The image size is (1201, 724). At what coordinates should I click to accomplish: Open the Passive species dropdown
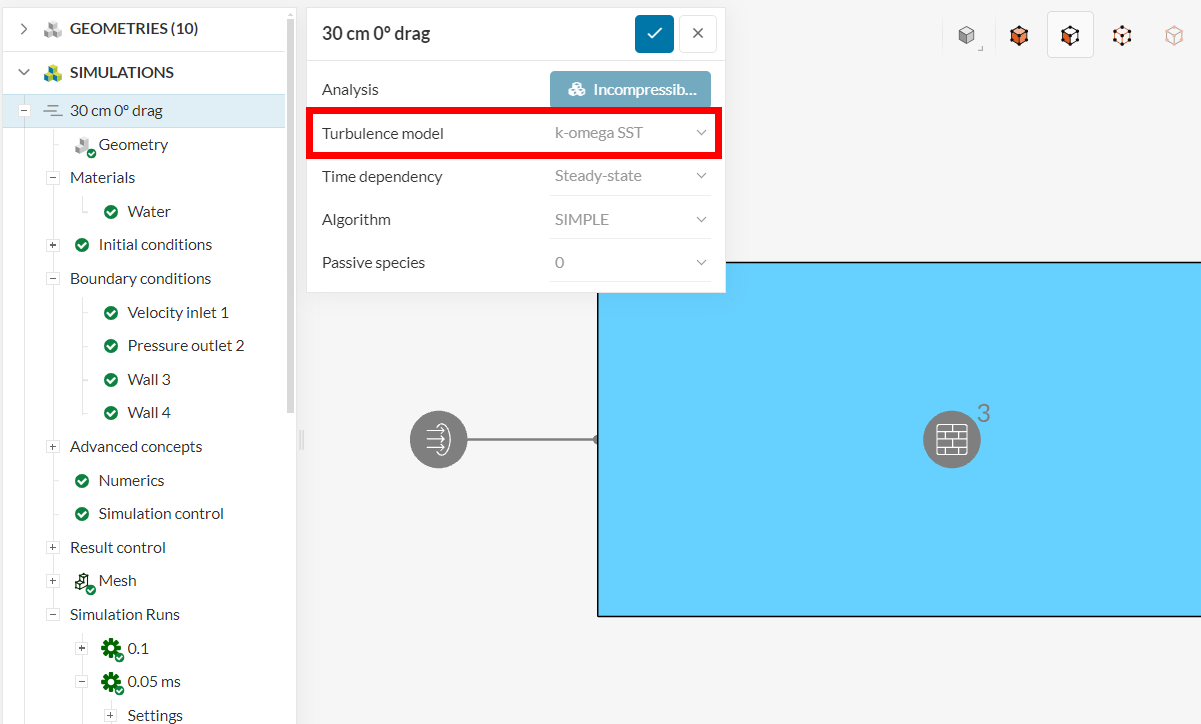point(631,262)
